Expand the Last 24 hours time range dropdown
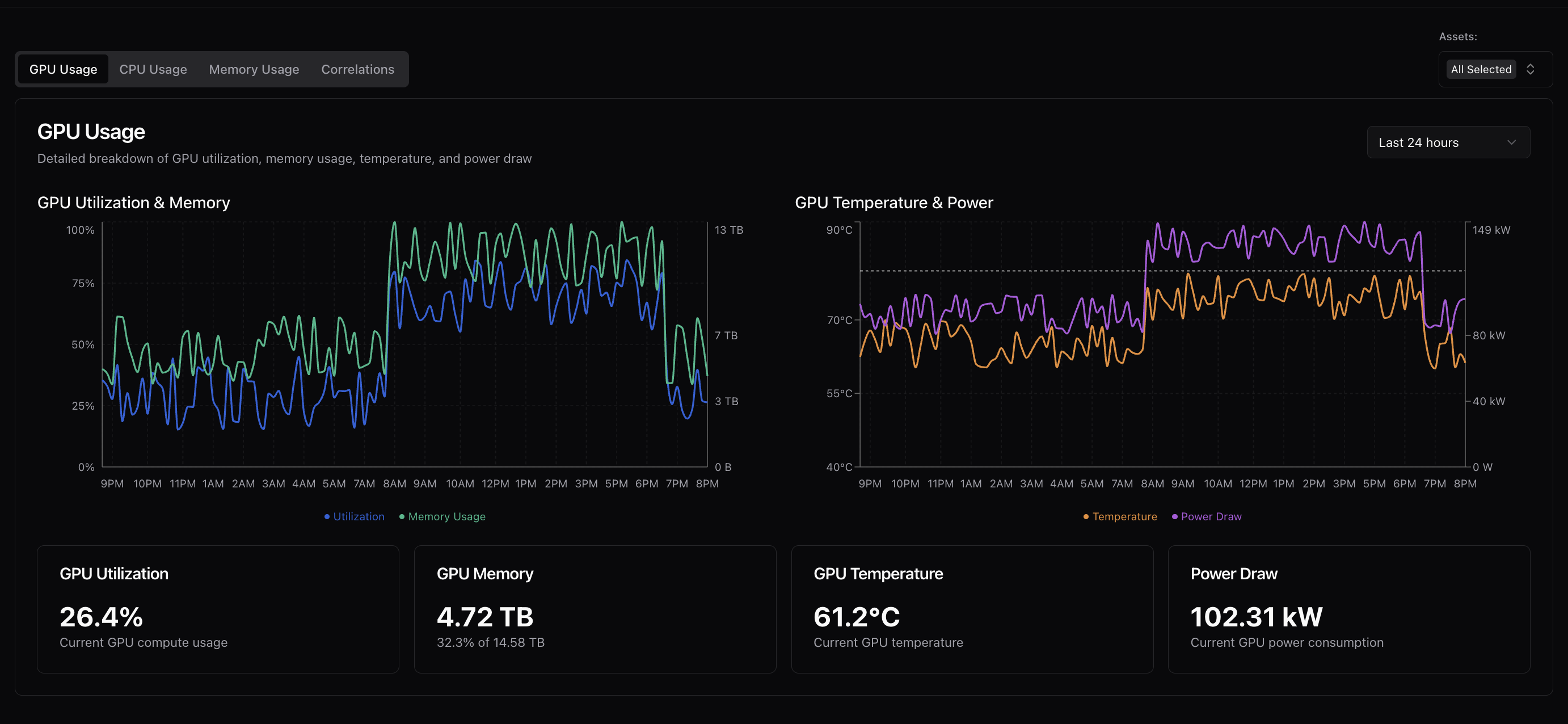 (x=1448, y=142)
